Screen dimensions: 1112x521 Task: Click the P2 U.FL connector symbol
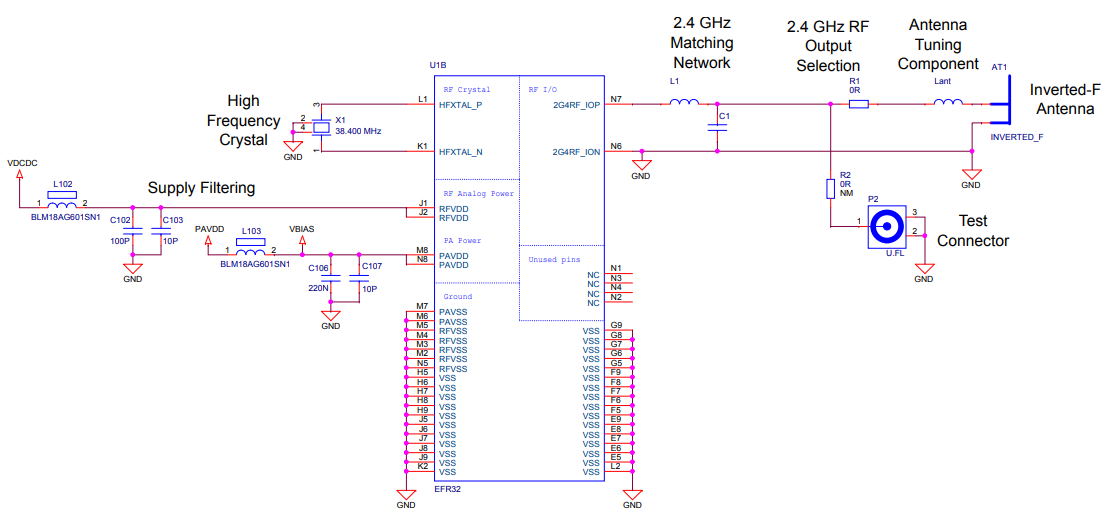click(887, 228)
